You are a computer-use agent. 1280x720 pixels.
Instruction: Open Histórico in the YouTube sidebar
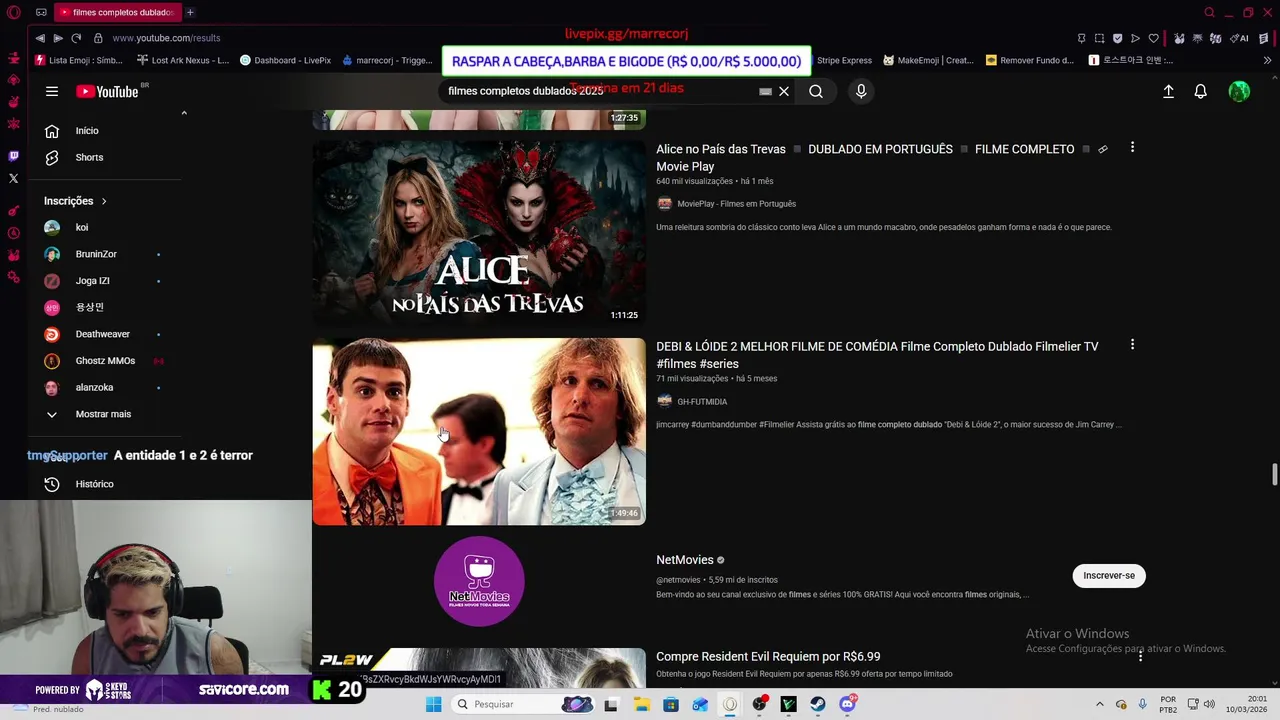[x=105, y=484]
